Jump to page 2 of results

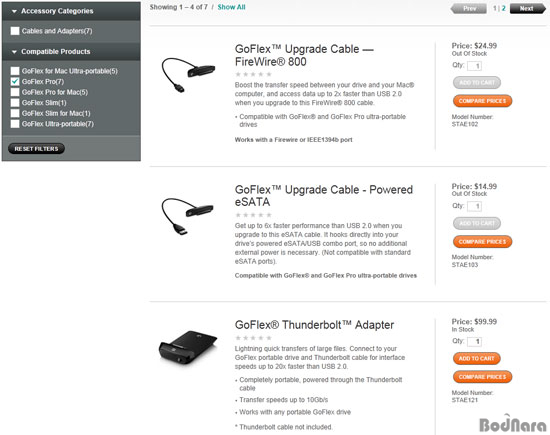point(504,8)
